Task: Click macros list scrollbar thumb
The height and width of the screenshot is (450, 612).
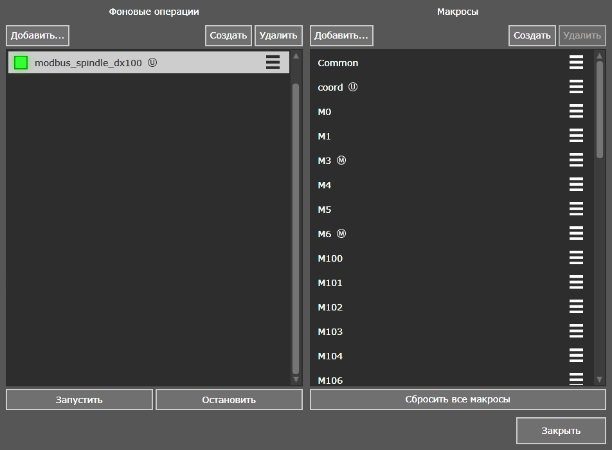Action: pos(600,110)
